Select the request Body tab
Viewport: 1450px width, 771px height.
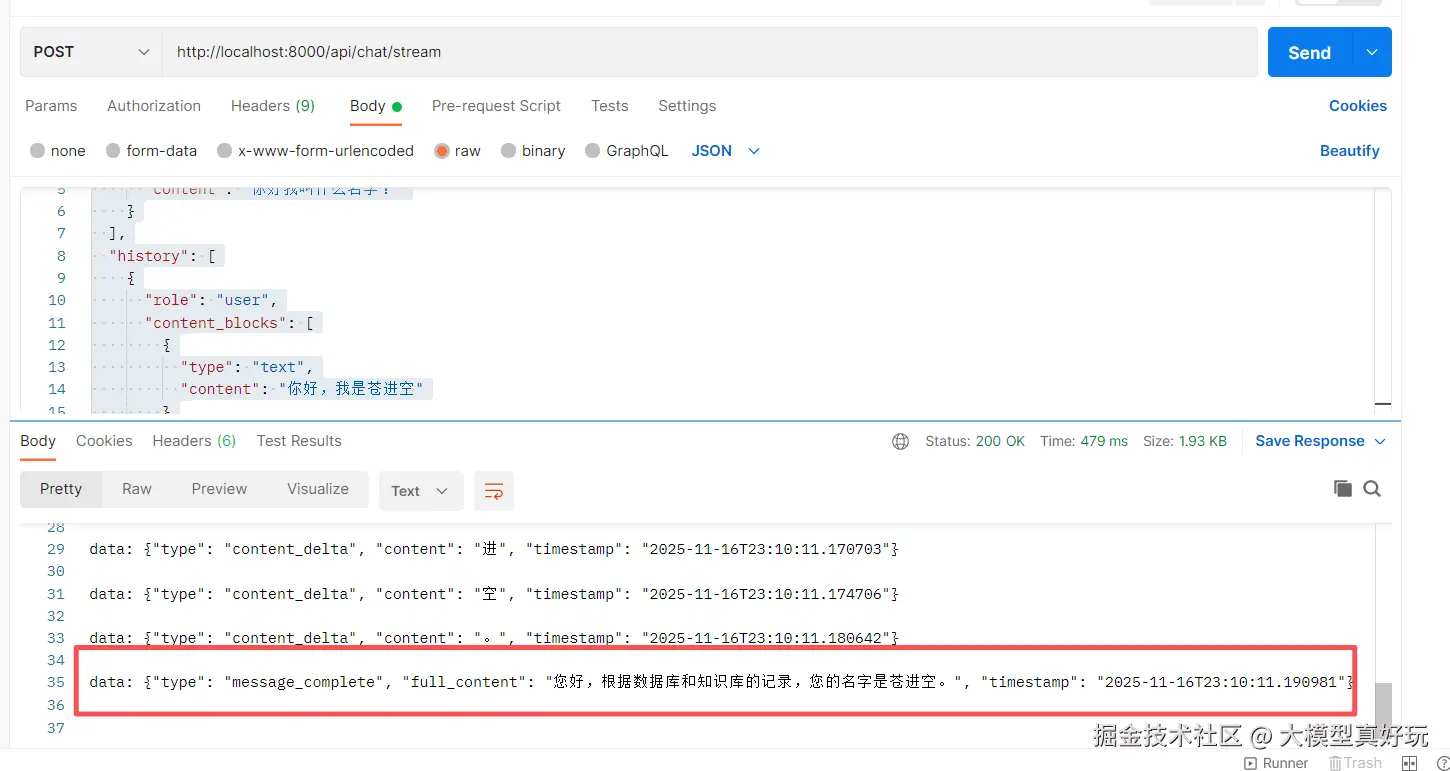375,106
